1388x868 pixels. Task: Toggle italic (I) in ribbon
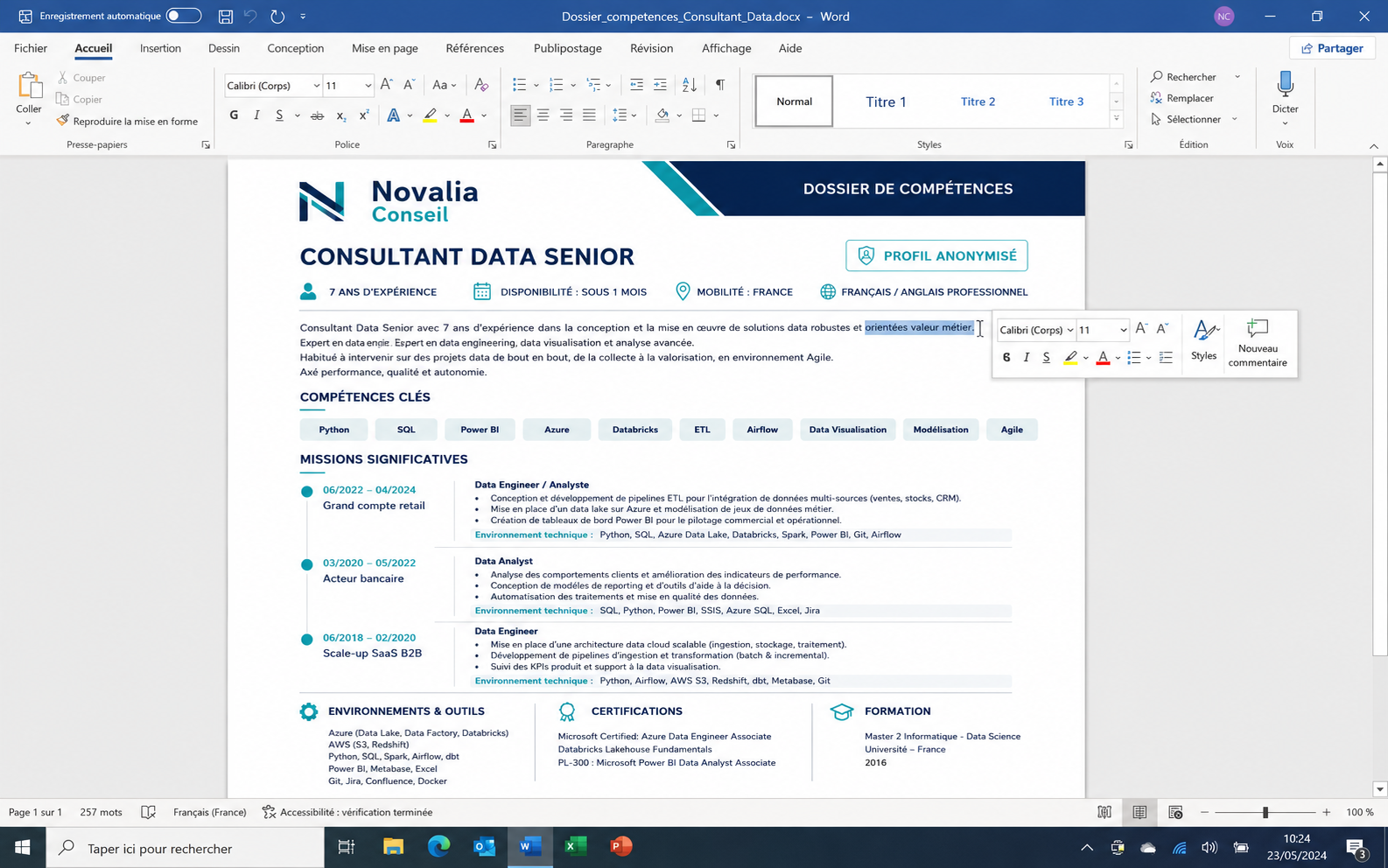[x=256, y=115]
